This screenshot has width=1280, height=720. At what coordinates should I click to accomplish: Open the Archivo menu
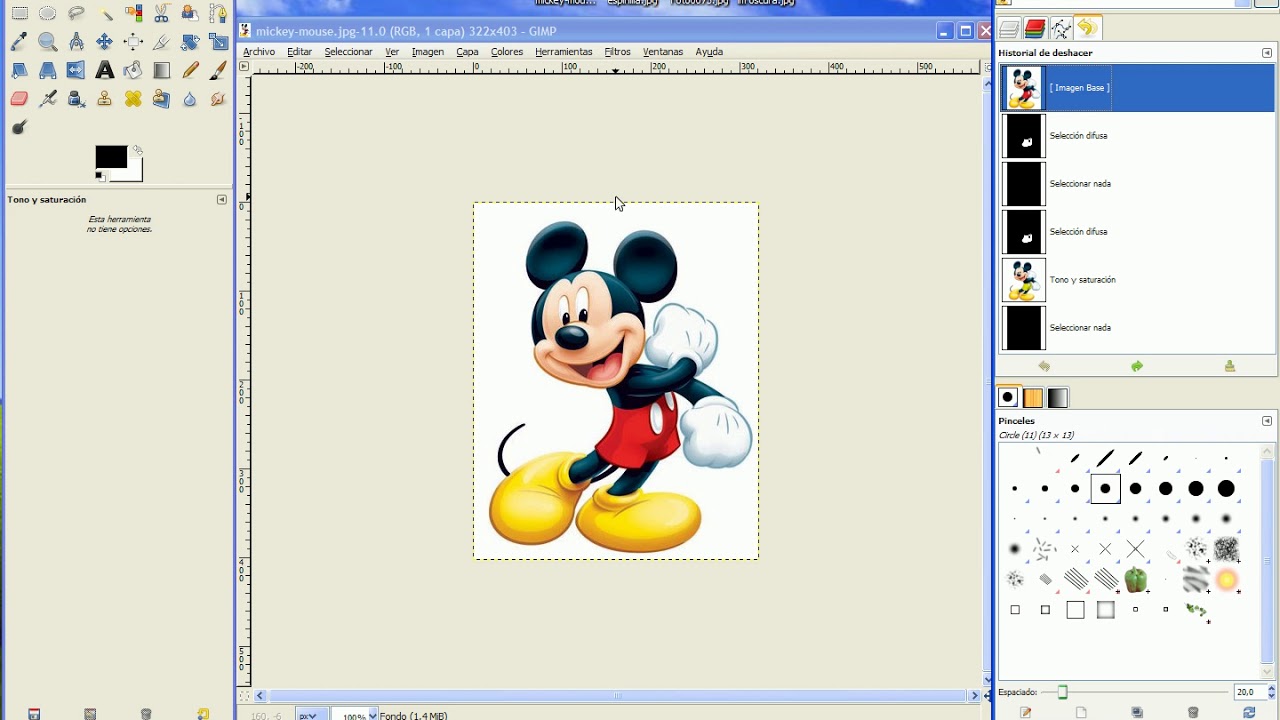click(259, 52)
